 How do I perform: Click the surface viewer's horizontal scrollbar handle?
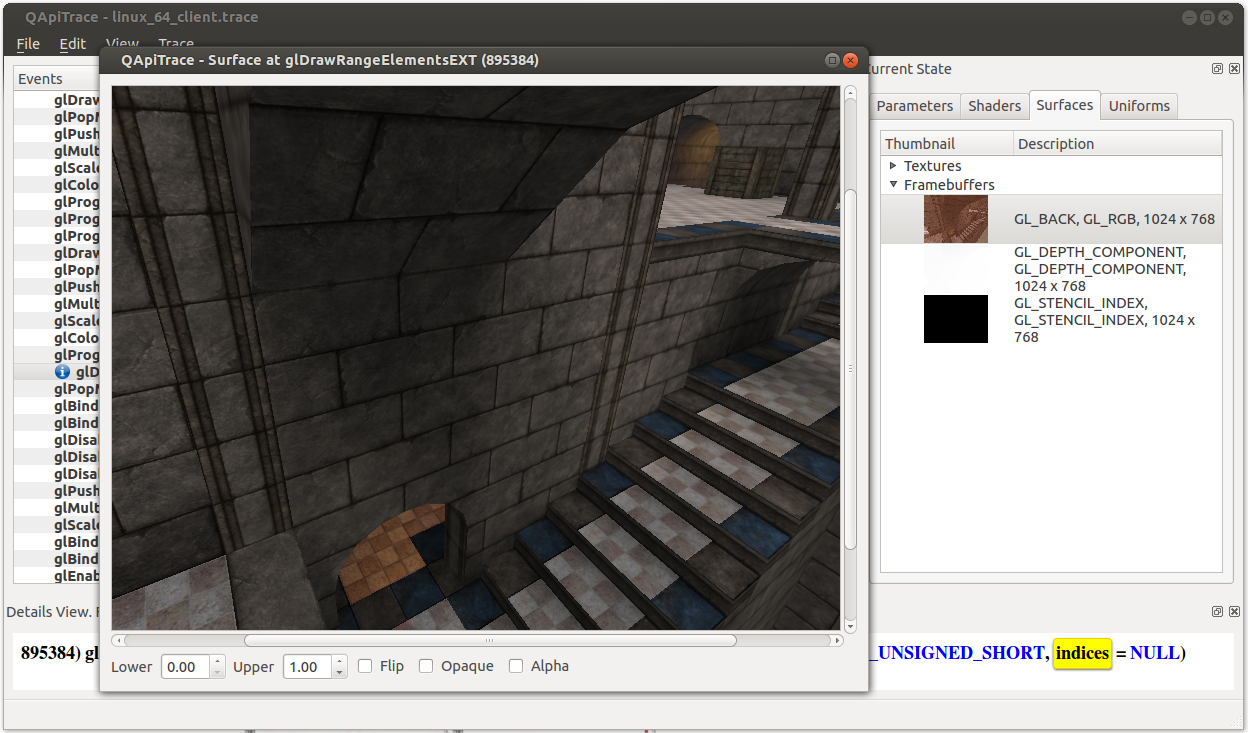[x=490, y=640]
